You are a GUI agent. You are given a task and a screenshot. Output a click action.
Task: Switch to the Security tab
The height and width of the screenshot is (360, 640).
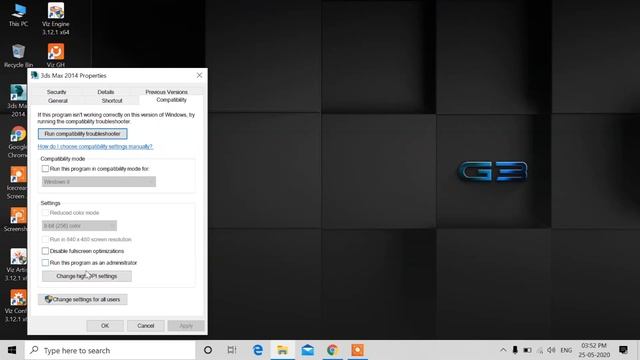point(56,92)
